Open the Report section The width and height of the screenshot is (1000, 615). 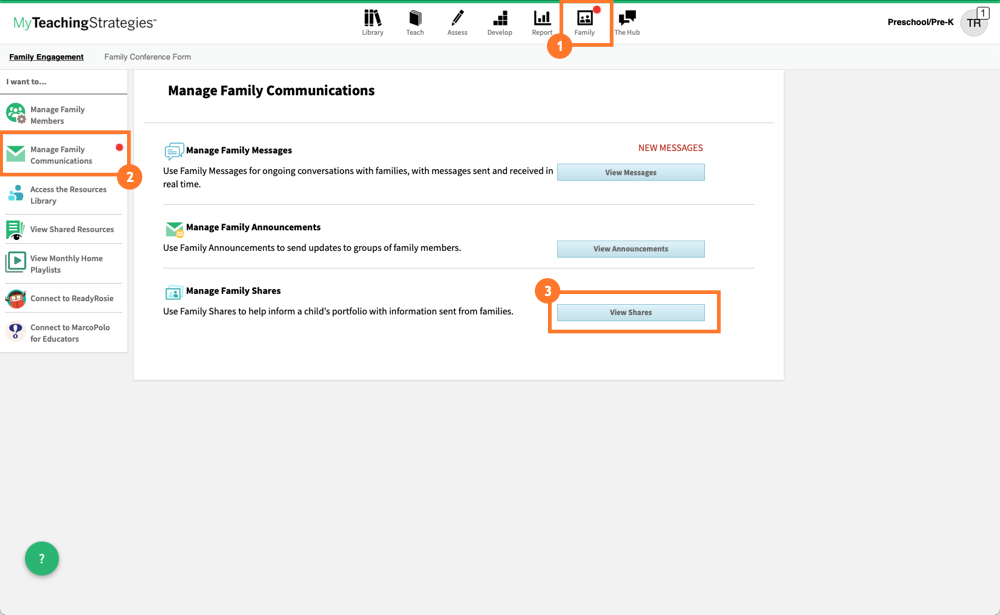coord(542,20)
